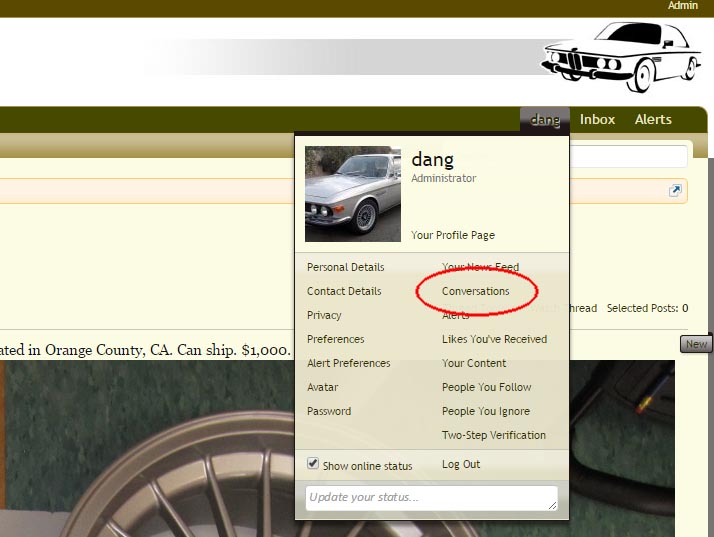The image size is (714, 537).
Task: Toggle Show online status checkbox
Action: click(x=313, y=464)
